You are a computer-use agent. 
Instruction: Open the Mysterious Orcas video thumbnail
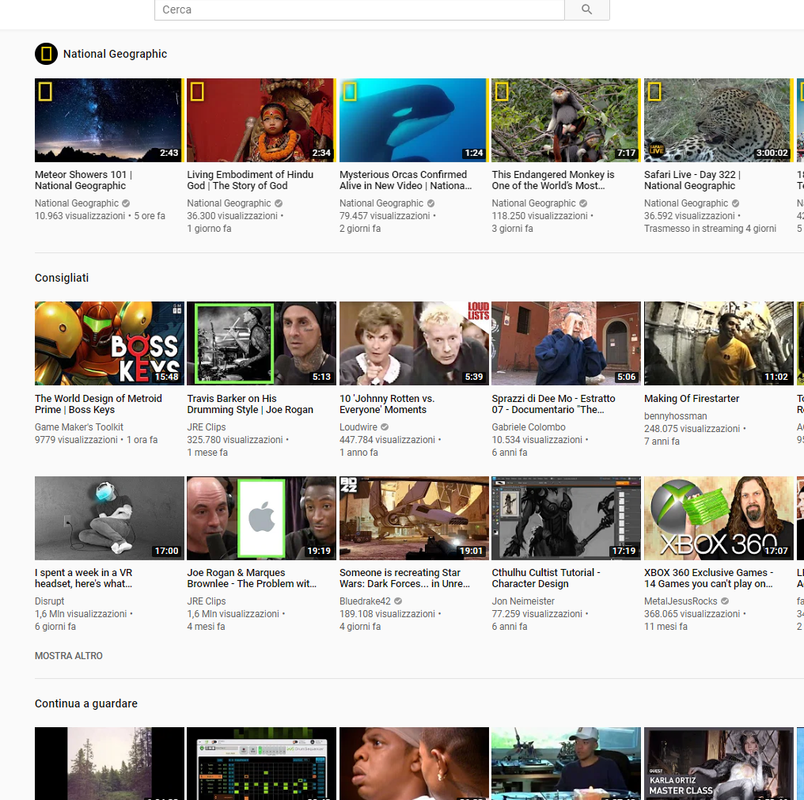(x=413, y=120)
